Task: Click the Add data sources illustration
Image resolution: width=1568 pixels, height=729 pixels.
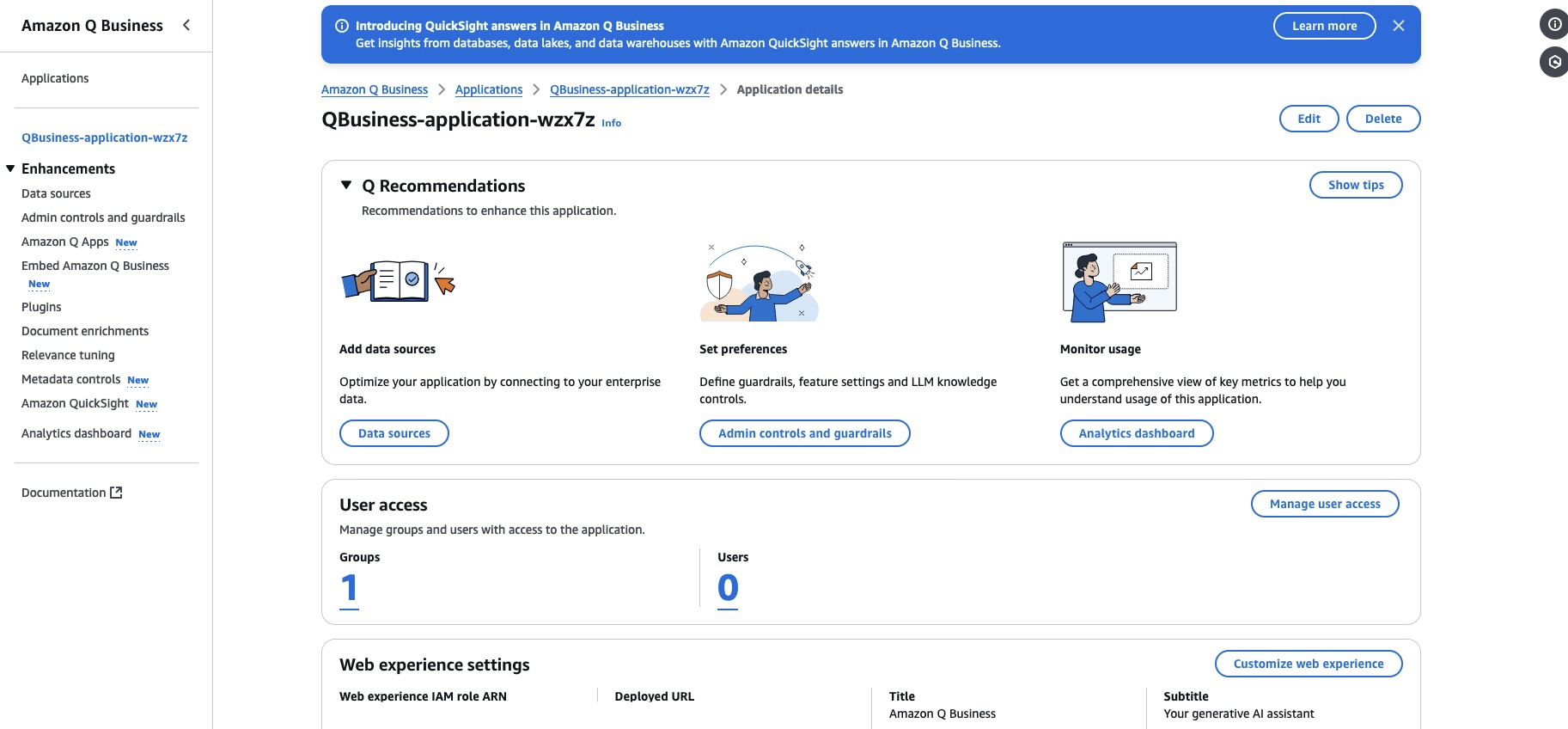Action: tap(399, 281)
